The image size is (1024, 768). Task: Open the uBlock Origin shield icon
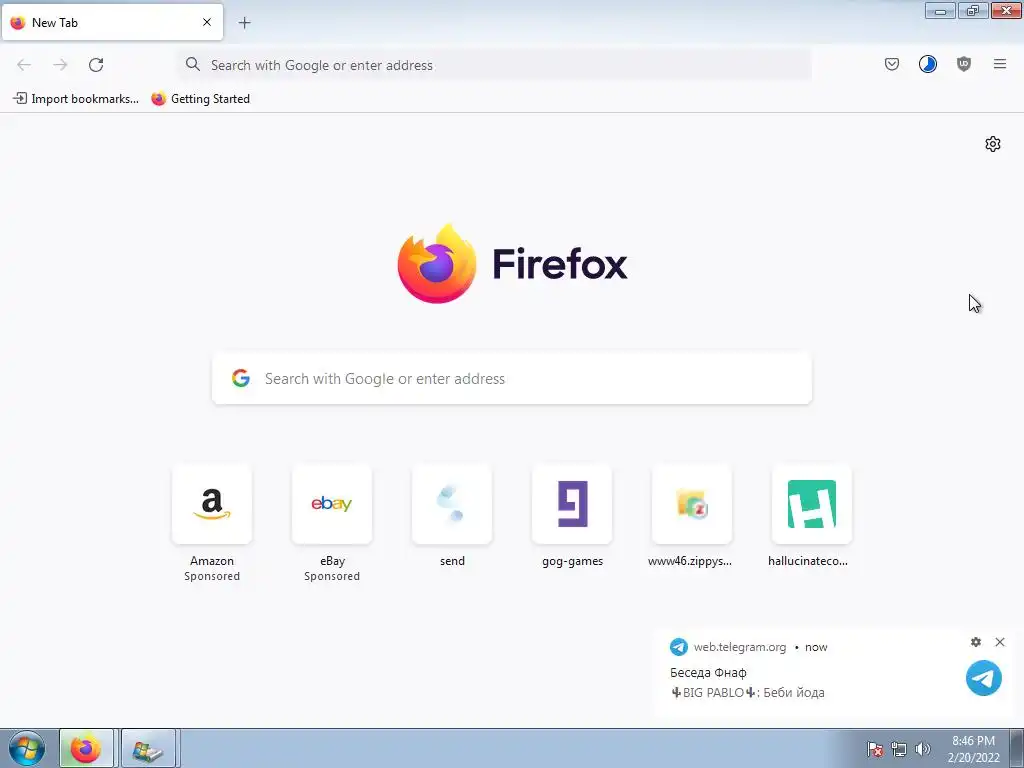[963, 64]
